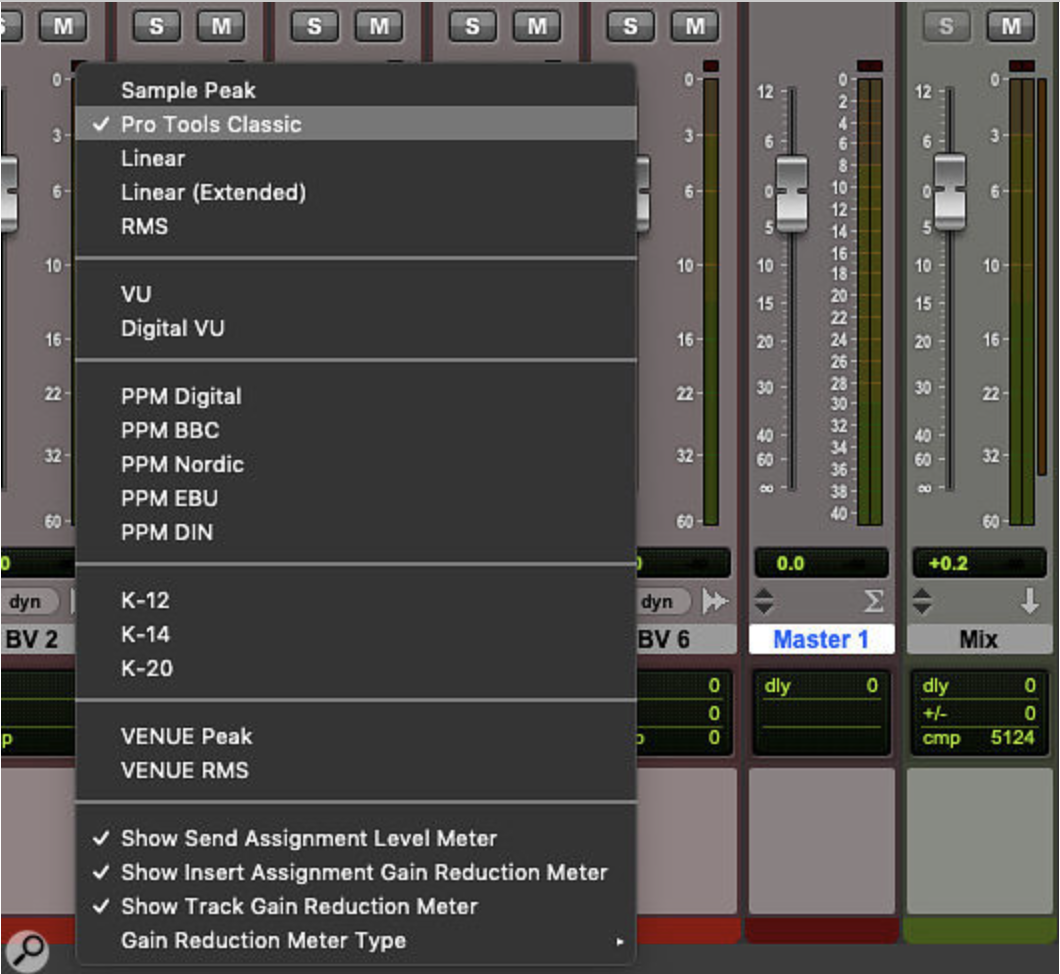Image resolution: width=1060 pixels, height=974 pixels.
Task: Click the red color bar under BV 6
Action: 688,929
